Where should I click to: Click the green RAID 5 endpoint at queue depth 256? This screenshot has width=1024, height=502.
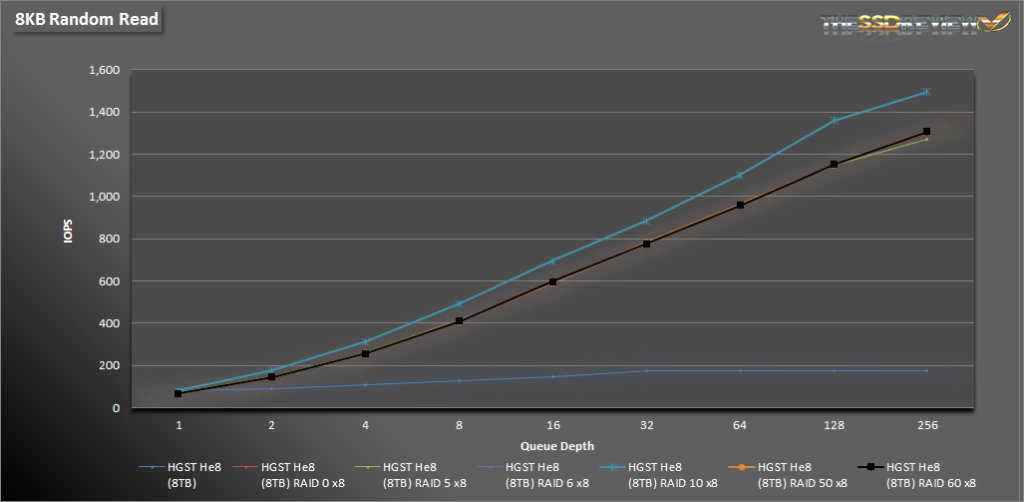(x=926, y=139)
